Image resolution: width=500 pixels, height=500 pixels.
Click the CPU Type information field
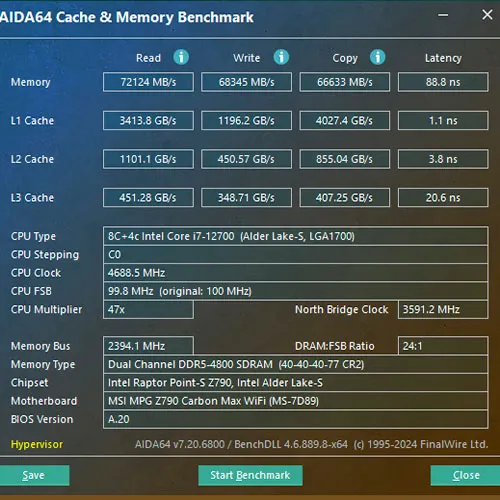point(296,236)
